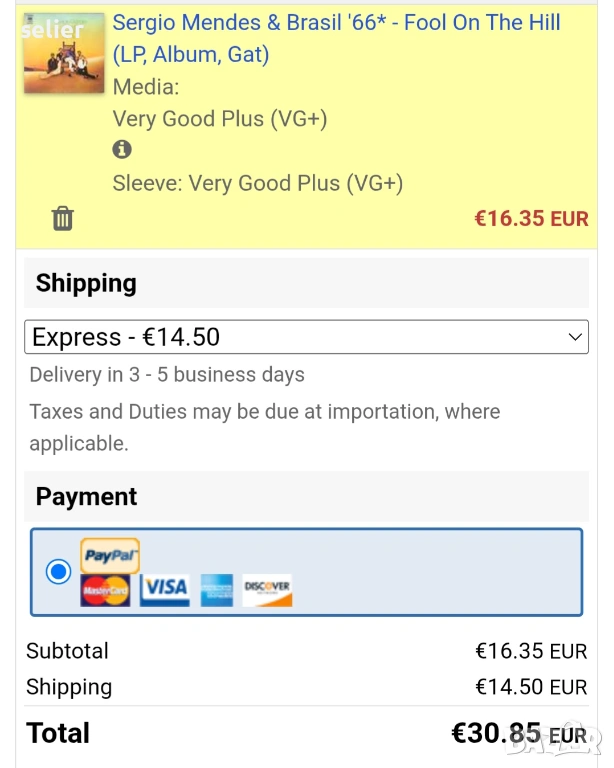Open the Express shipping dropdown
This screenshot has height=768, width=614.
click(306, 337)
